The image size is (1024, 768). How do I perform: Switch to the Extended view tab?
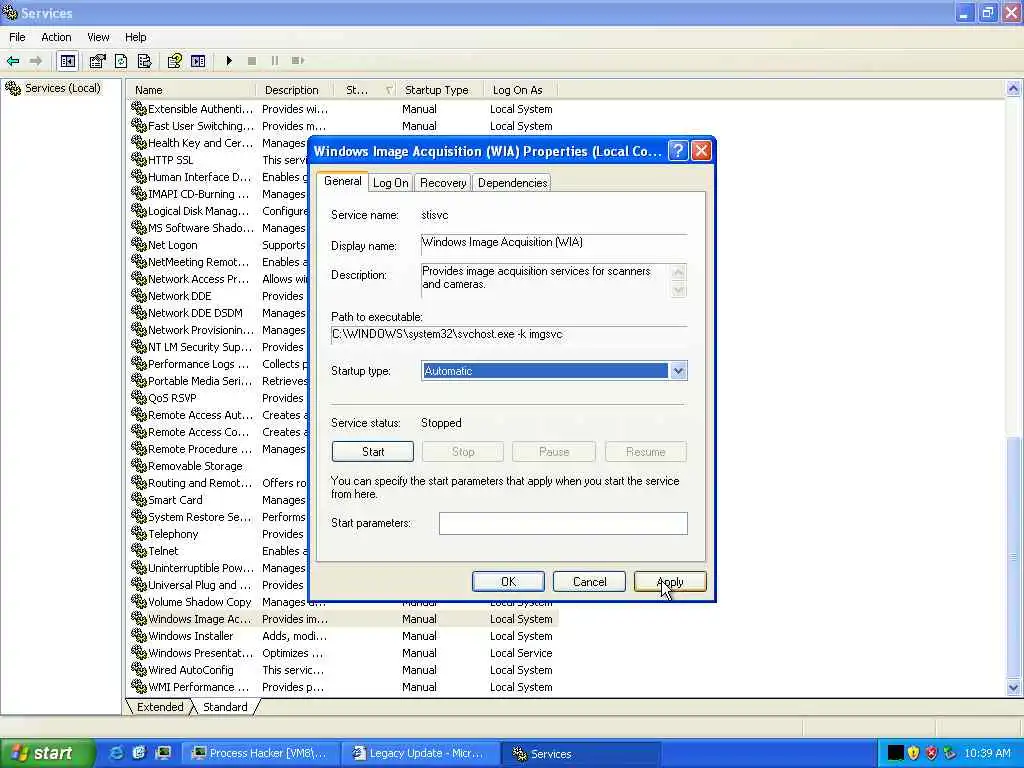160,707
